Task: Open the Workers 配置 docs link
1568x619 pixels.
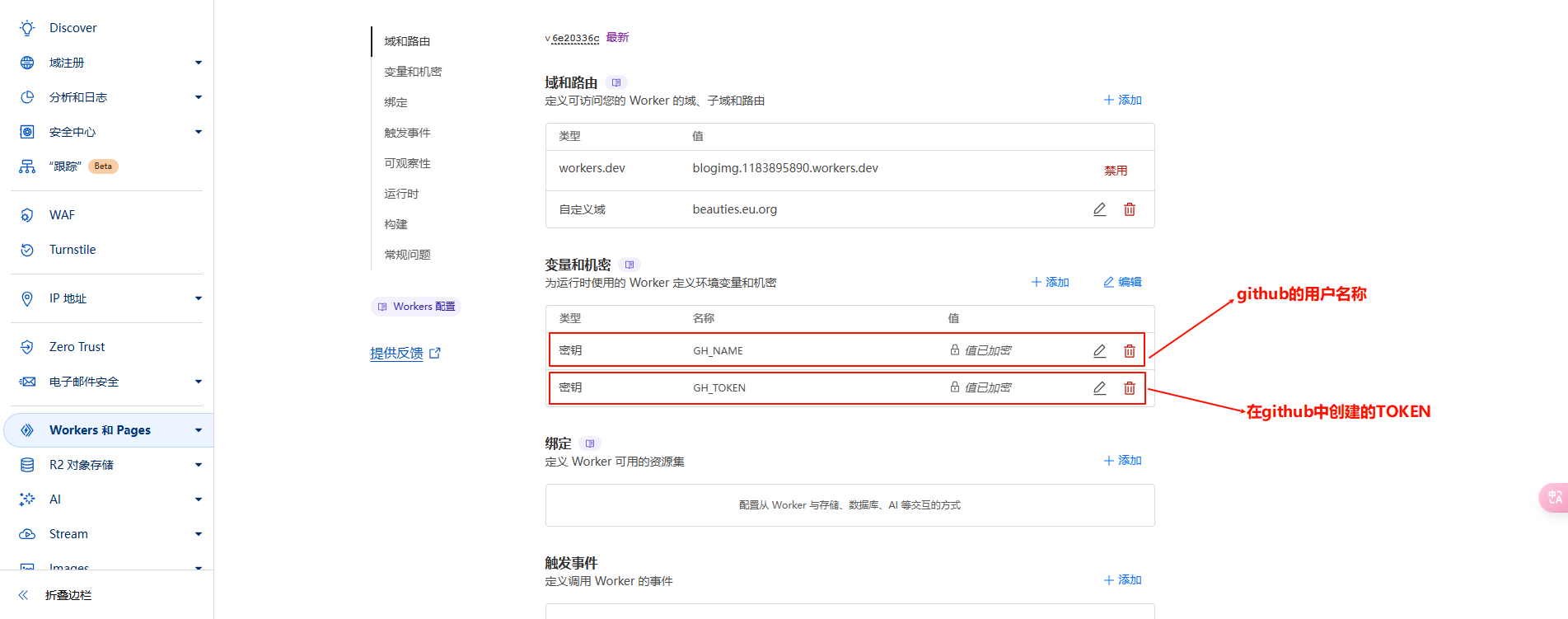Action: point(416,307)
